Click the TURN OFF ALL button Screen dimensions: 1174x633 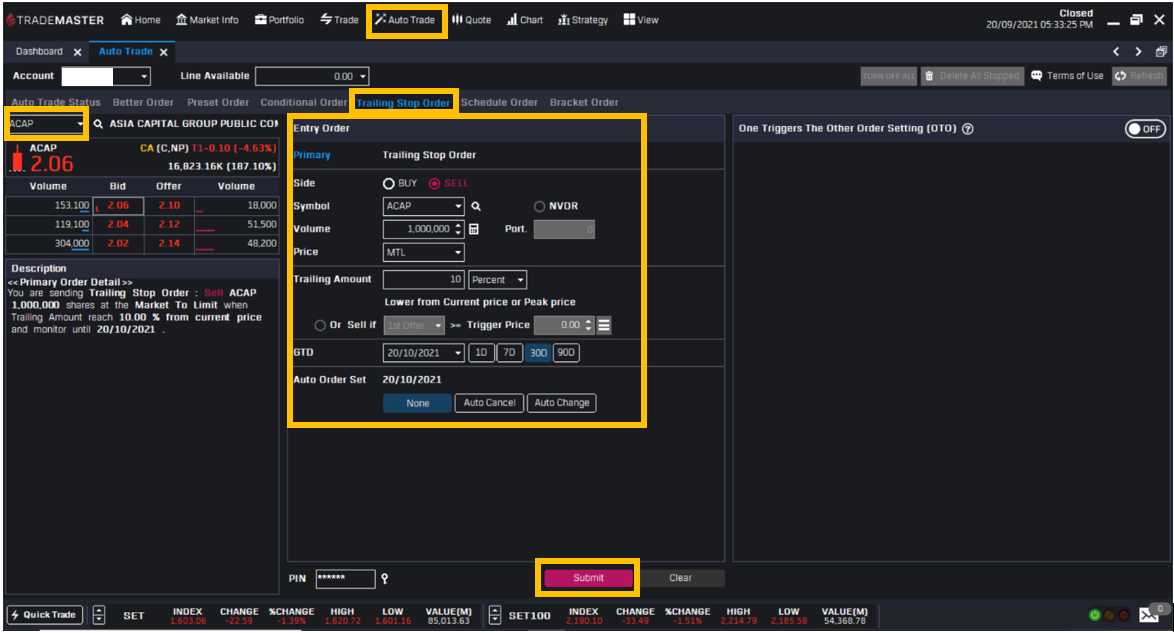tap(889, 76)
